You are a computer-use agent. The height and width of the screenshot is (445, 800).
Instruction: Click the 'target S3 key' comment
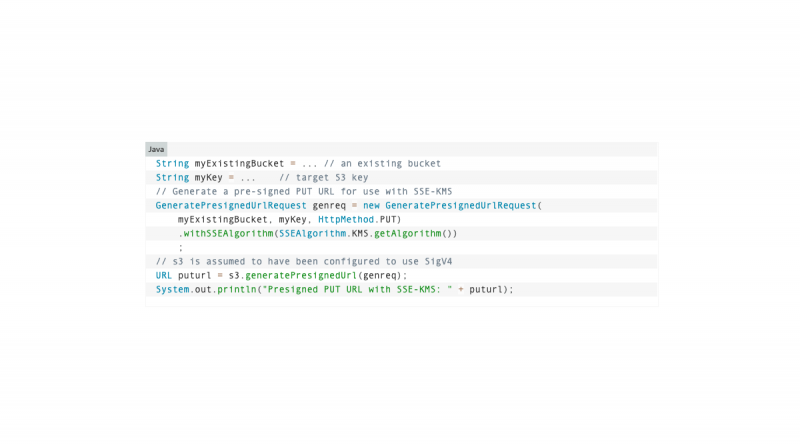(x=323, y=177)
